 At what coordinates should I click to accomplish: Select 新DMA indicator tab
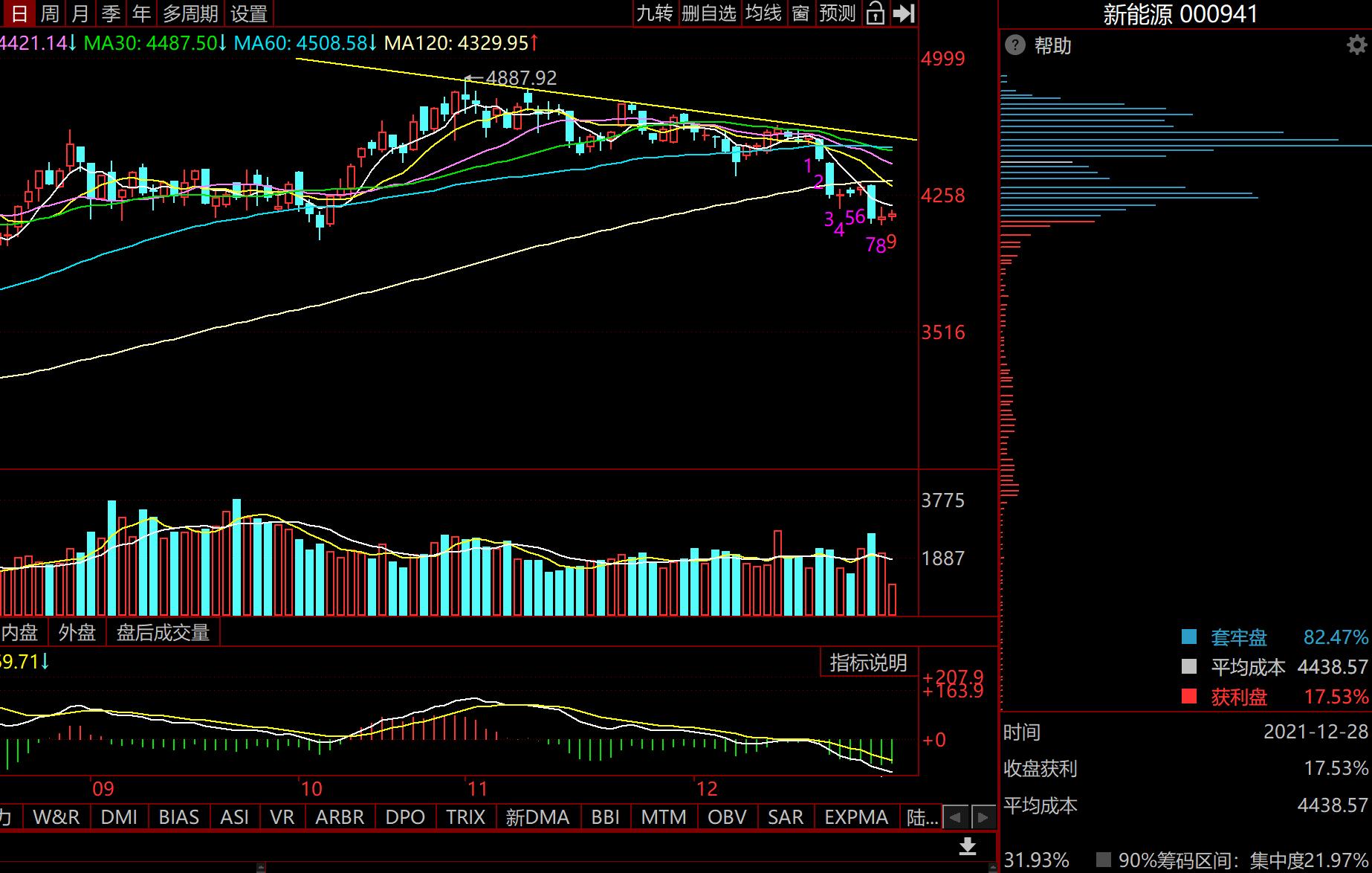click(537, 816)
